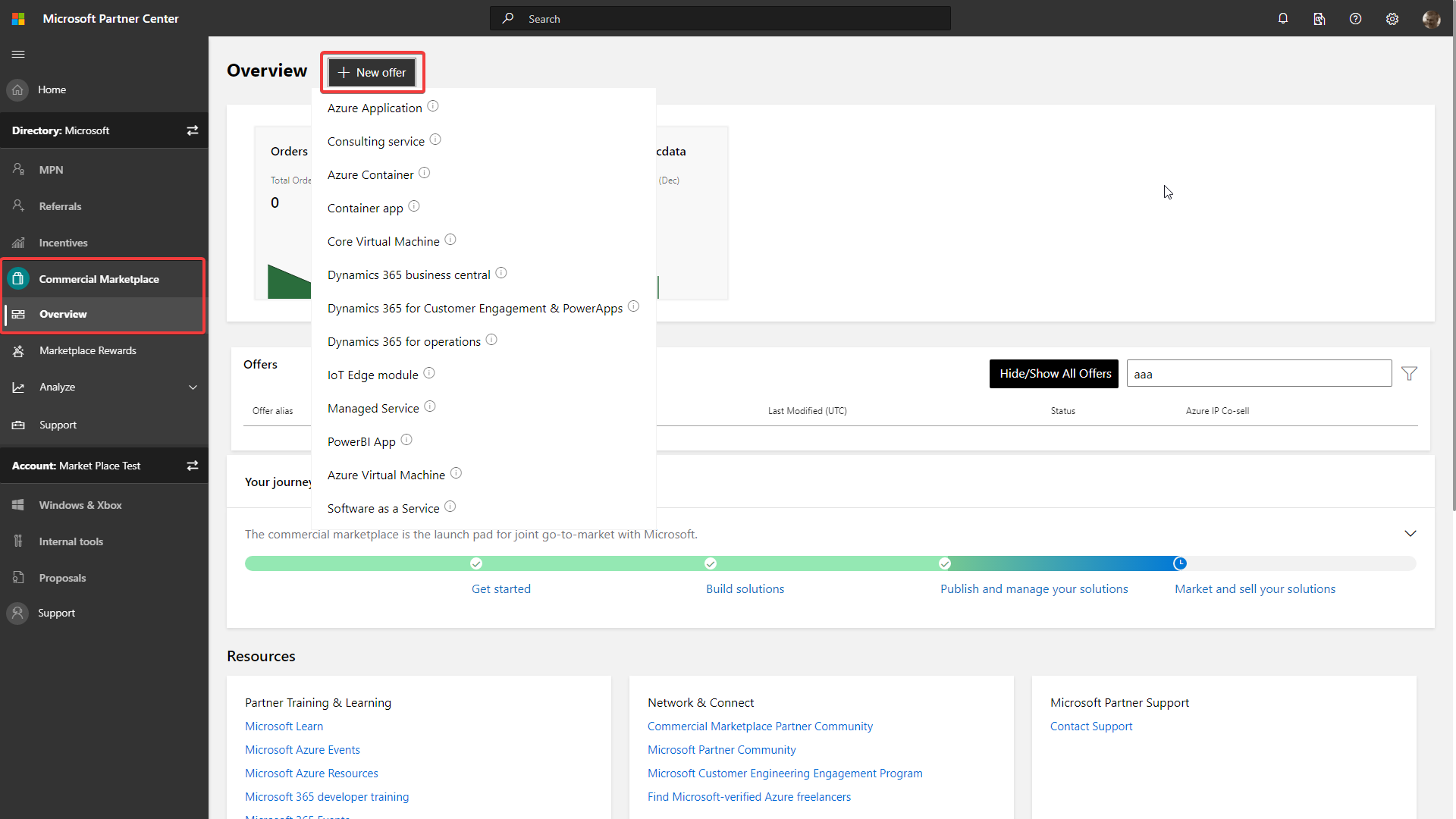
Task: Click the Marketplace Rewards icon
Action: pyautogui.click(x=18, y=350)
